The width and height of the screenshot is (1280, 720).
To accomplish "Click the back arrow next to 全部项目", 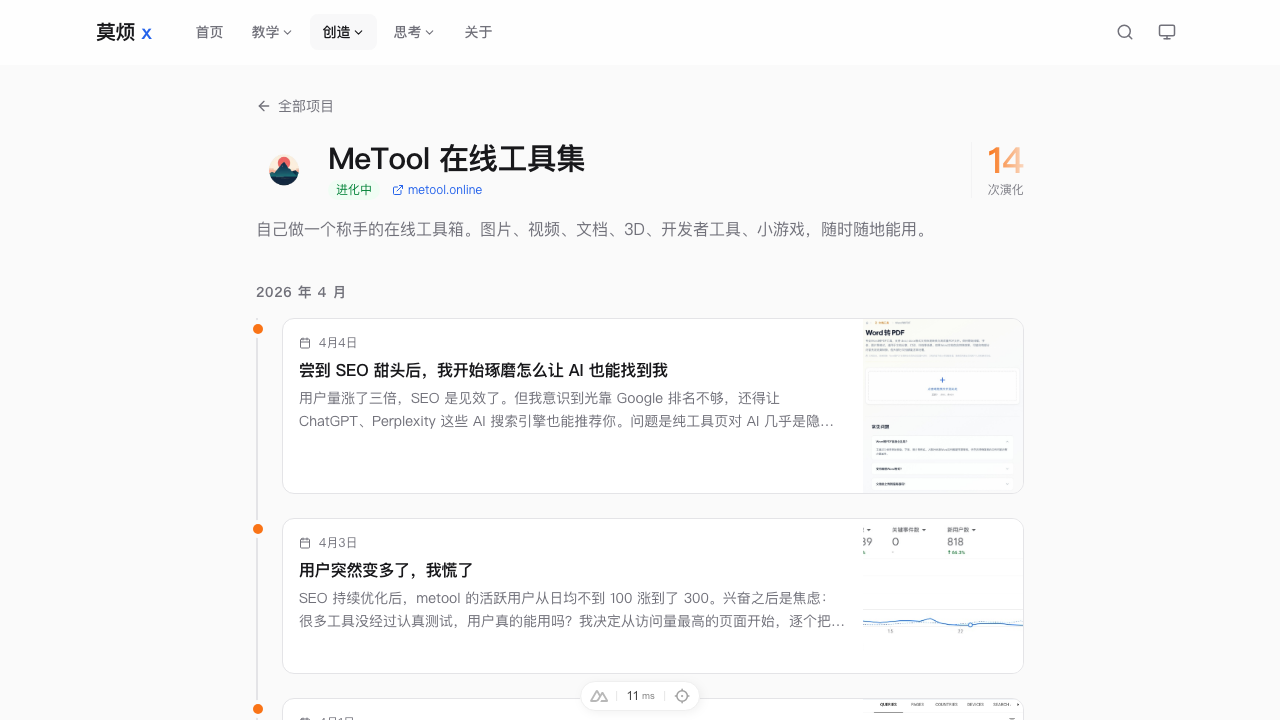I will pos(263,105).
